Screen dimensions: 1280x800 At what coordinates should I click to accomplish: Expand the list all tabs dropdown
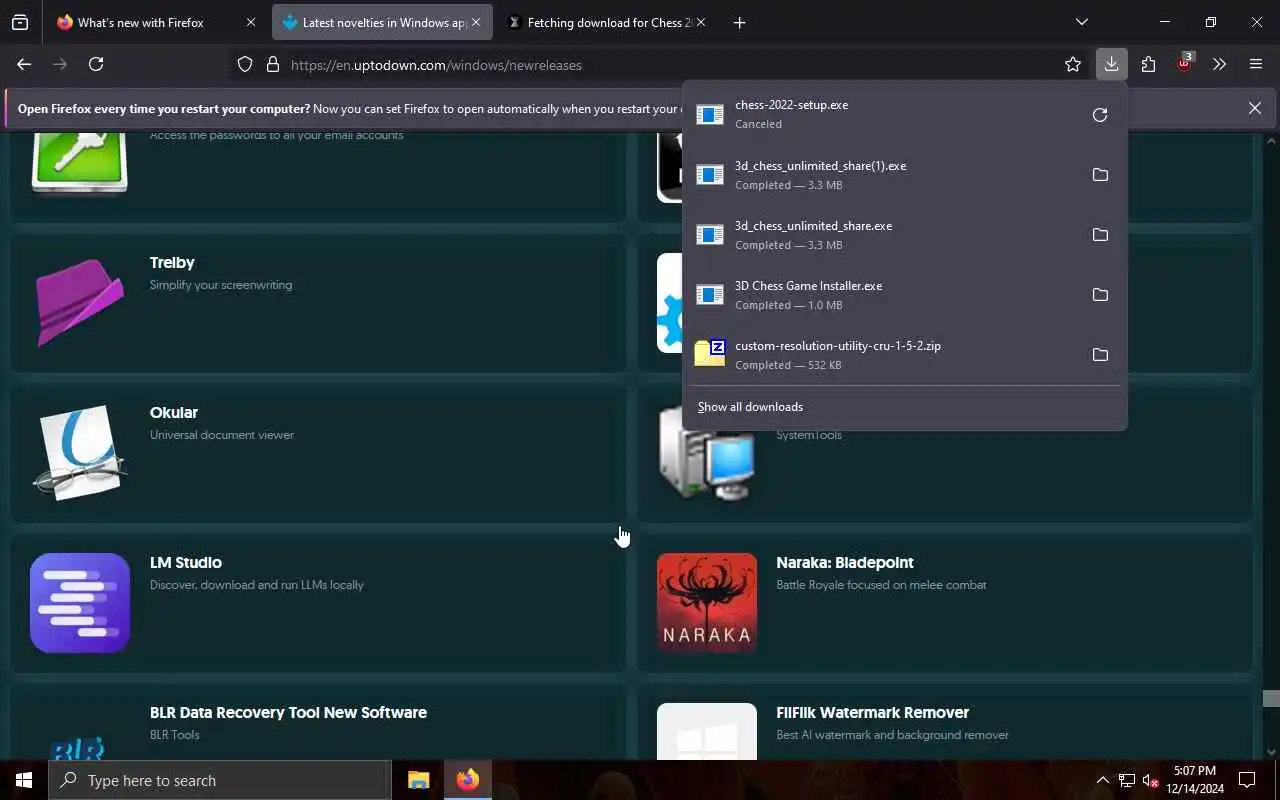(x=1082, y=22)
